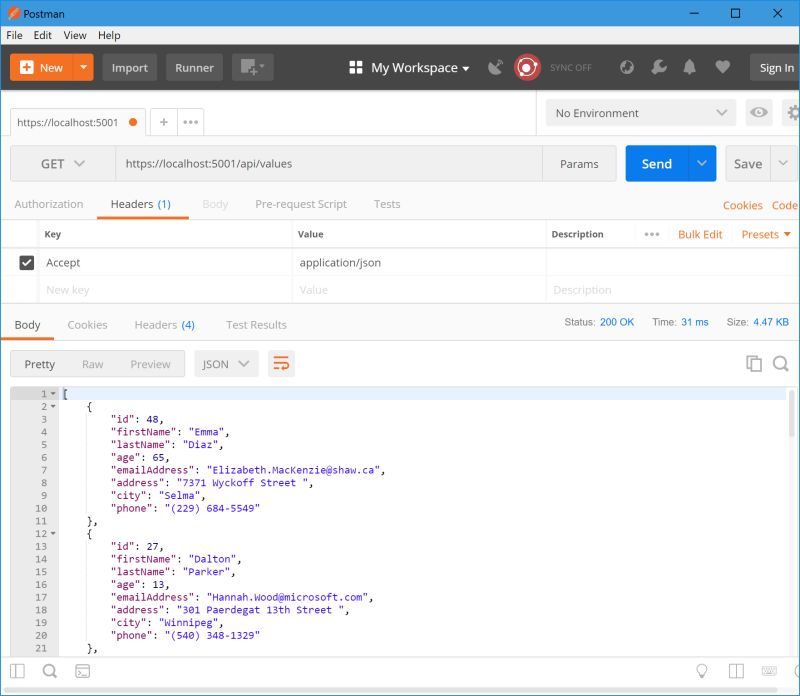Switch to the Pre-request Script tab
This screenshot has width=800, height=696.
point(301,204)
